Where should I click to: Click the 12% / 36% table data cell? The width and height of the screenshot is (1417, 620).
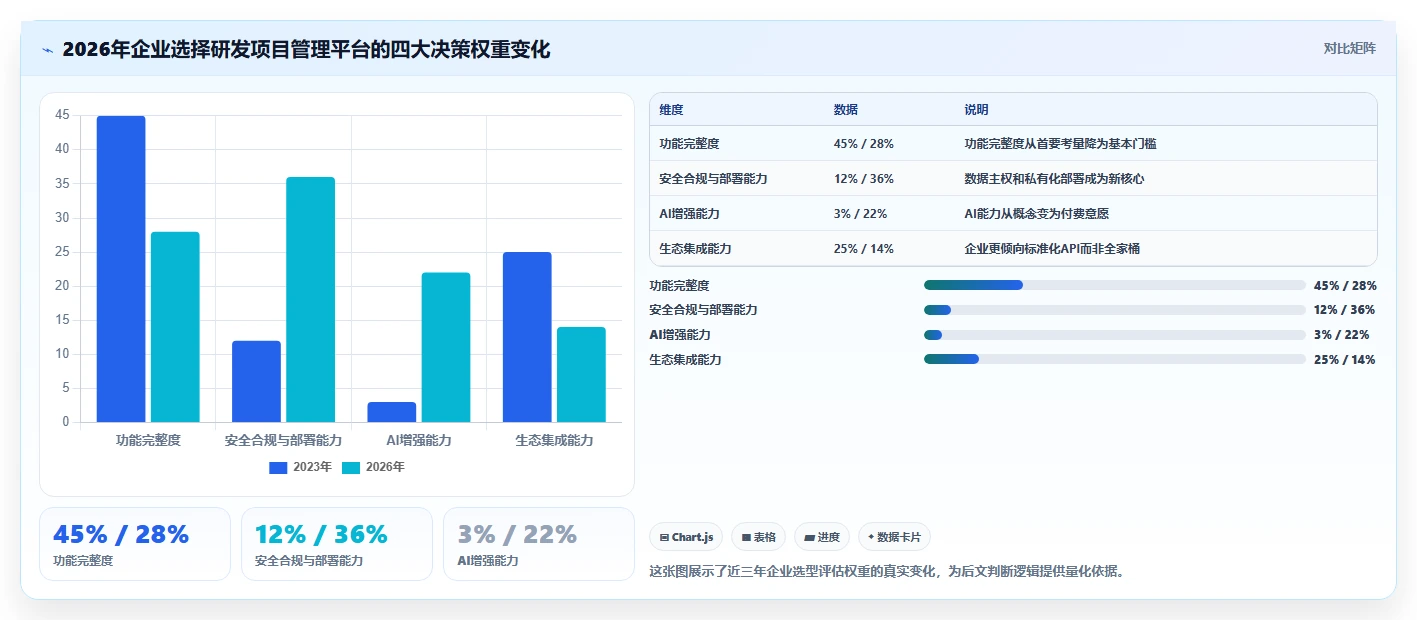pos(863,179)
